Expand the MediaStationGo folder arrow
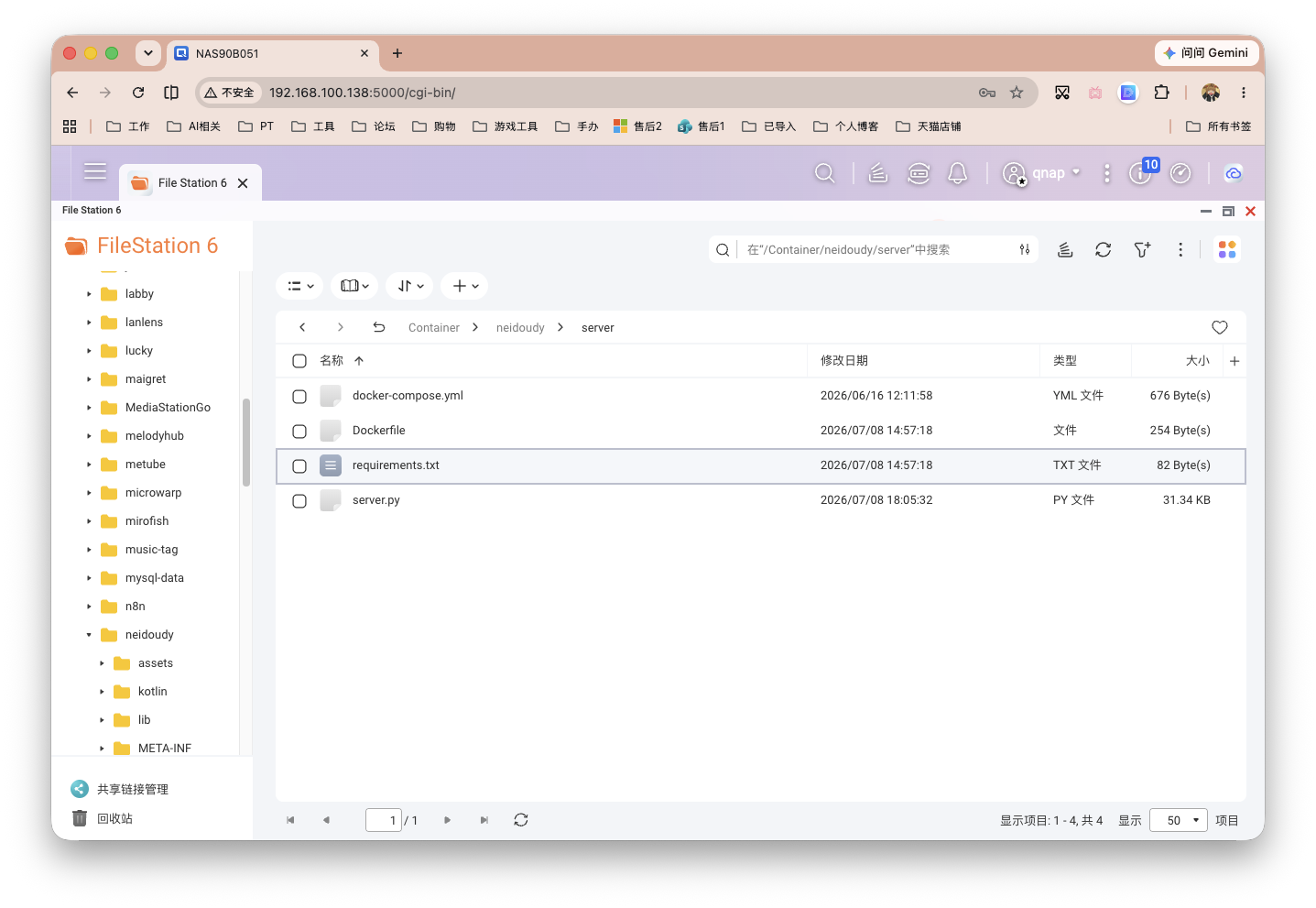 tap(89, 408)
